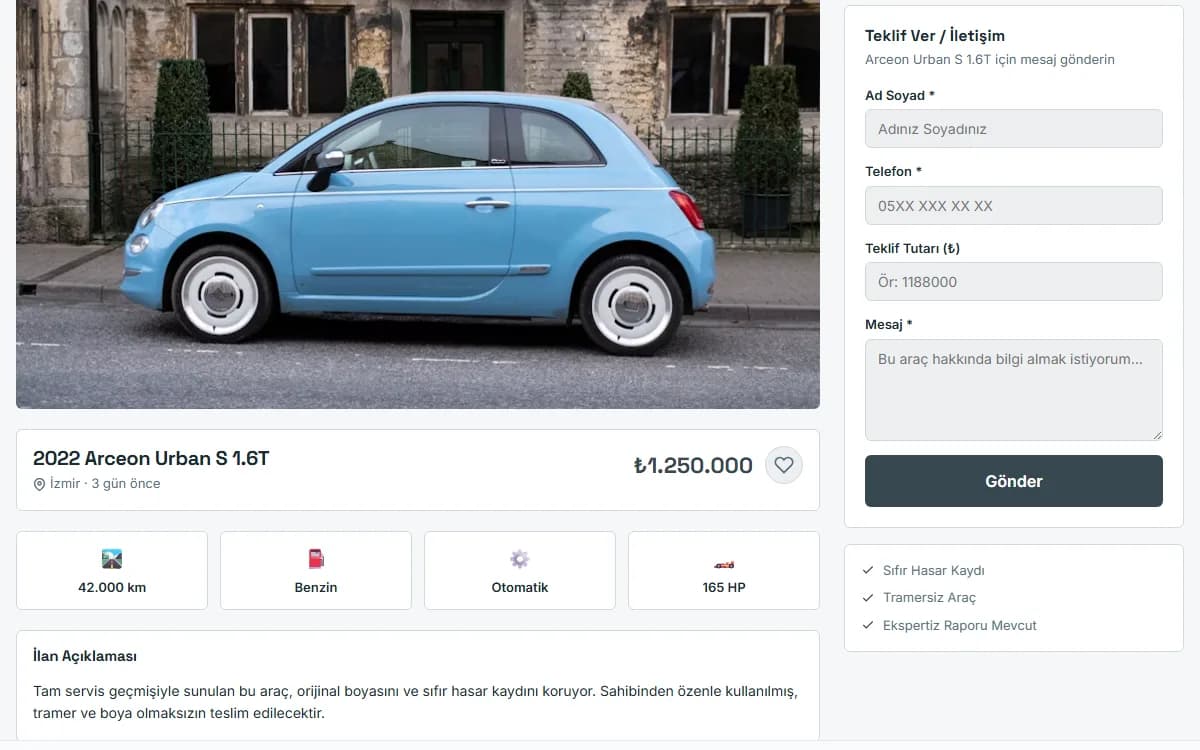Click the gear icon above Otomatik
Screen dimensions: 1200x750
(520, 559)
